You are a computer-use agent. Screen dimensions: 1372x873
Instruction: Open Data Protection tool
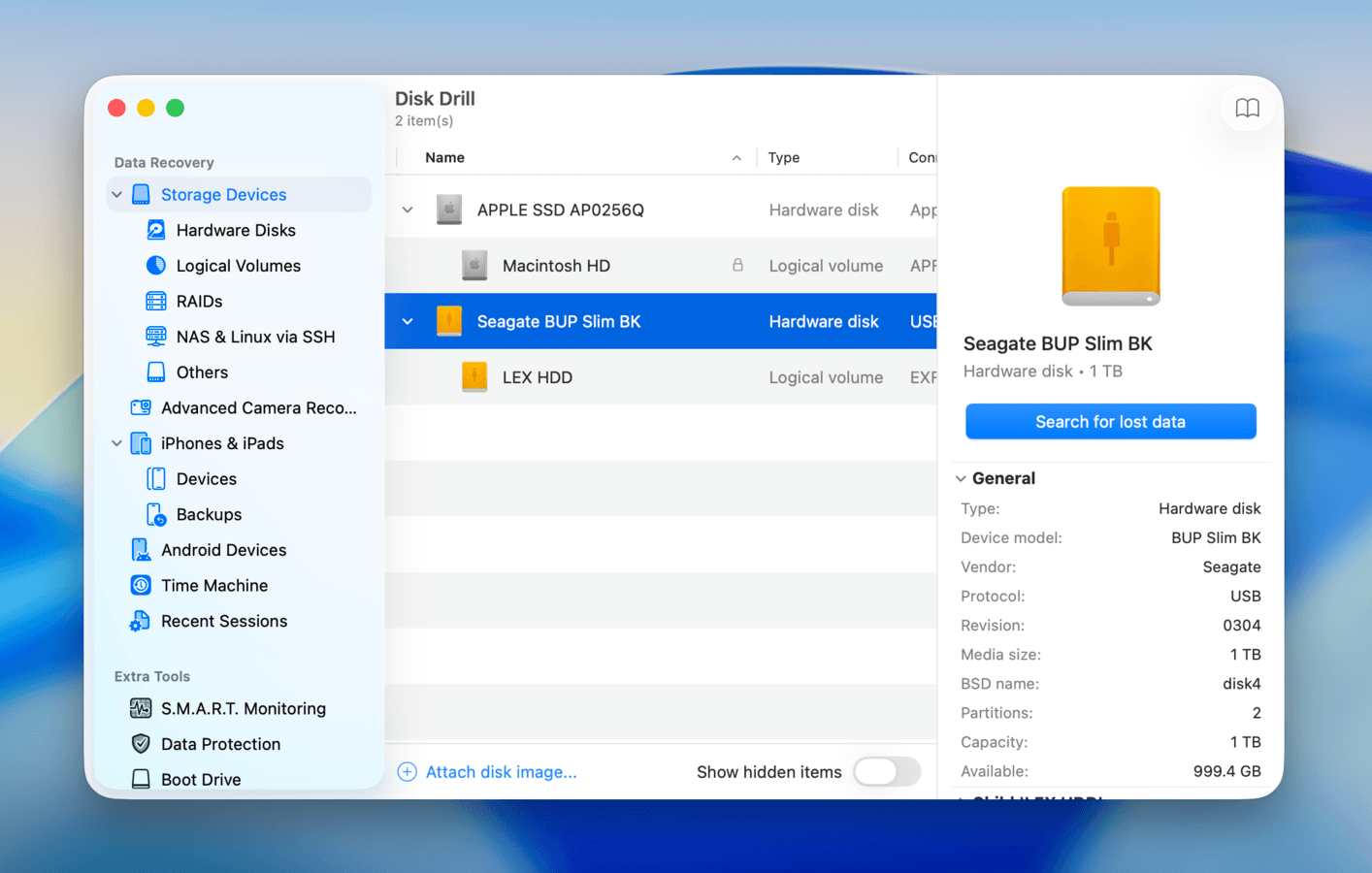point(220,744)
